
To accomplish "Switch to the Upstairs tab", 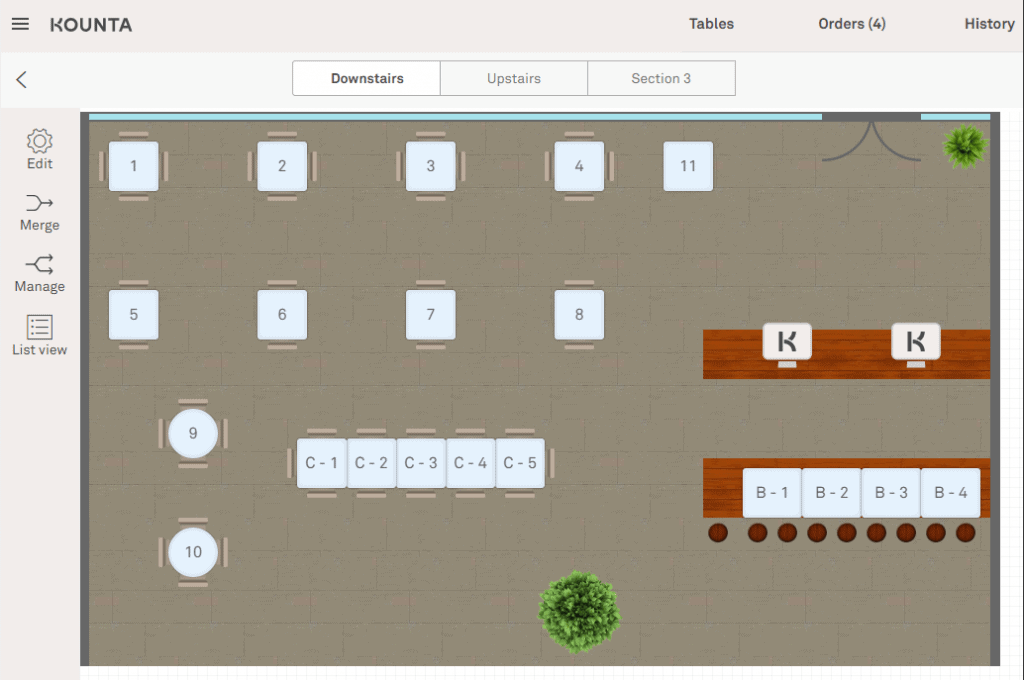I will (x=514, y=78).
